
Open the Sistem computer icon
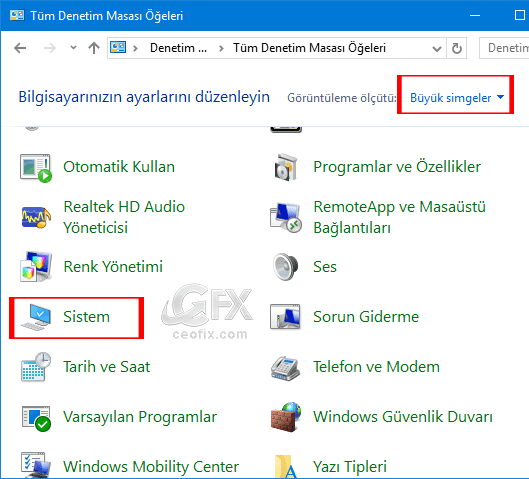point(36,317)
